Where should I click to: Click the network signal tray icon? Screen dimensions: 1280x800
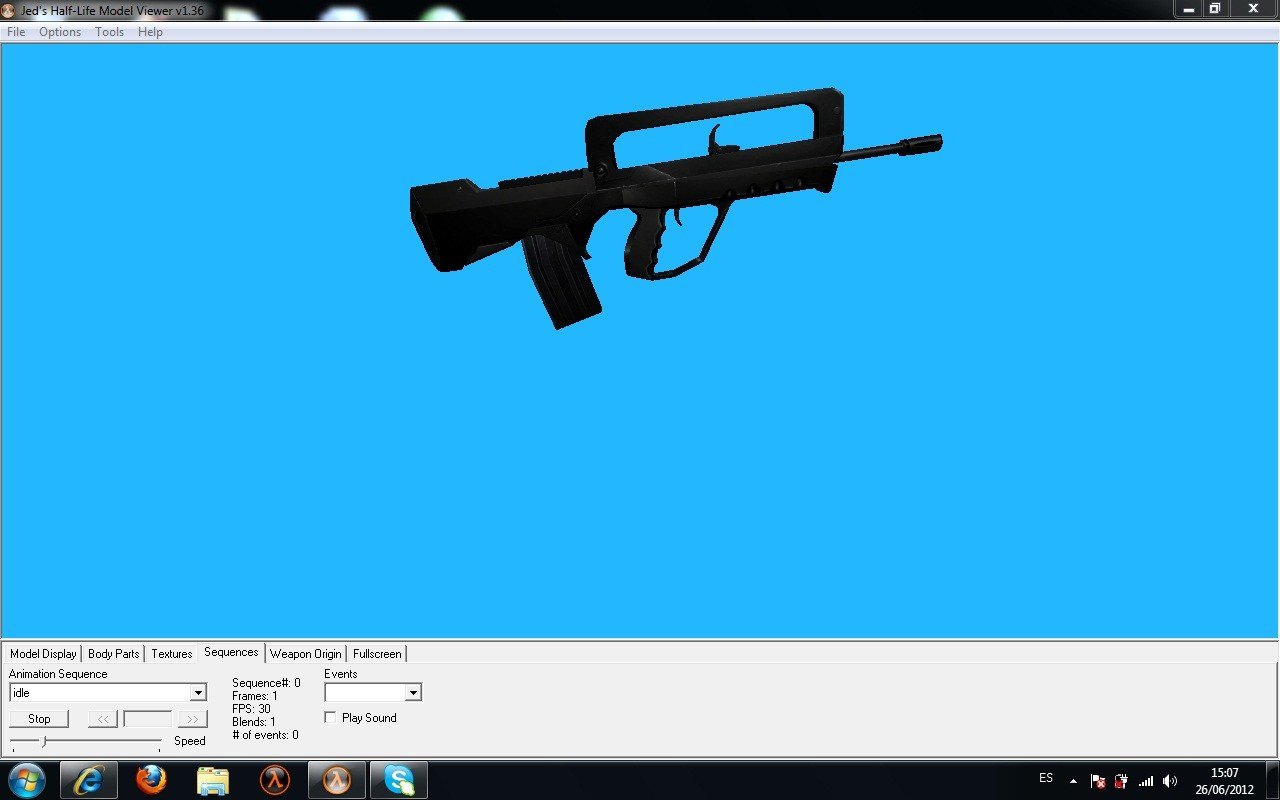point(1146,781)
